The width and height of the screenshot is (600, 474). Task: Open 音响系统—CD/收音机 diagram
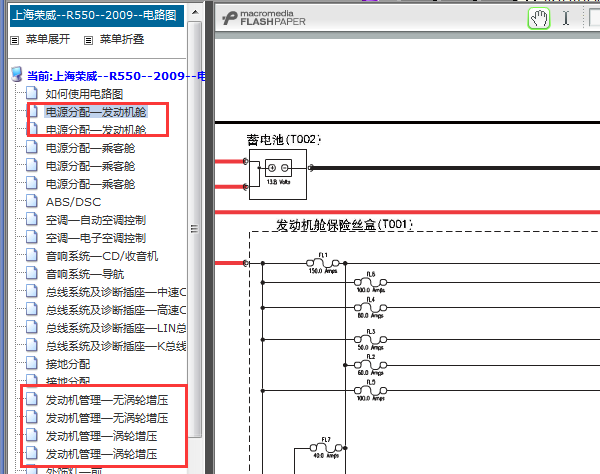[102, 256]
